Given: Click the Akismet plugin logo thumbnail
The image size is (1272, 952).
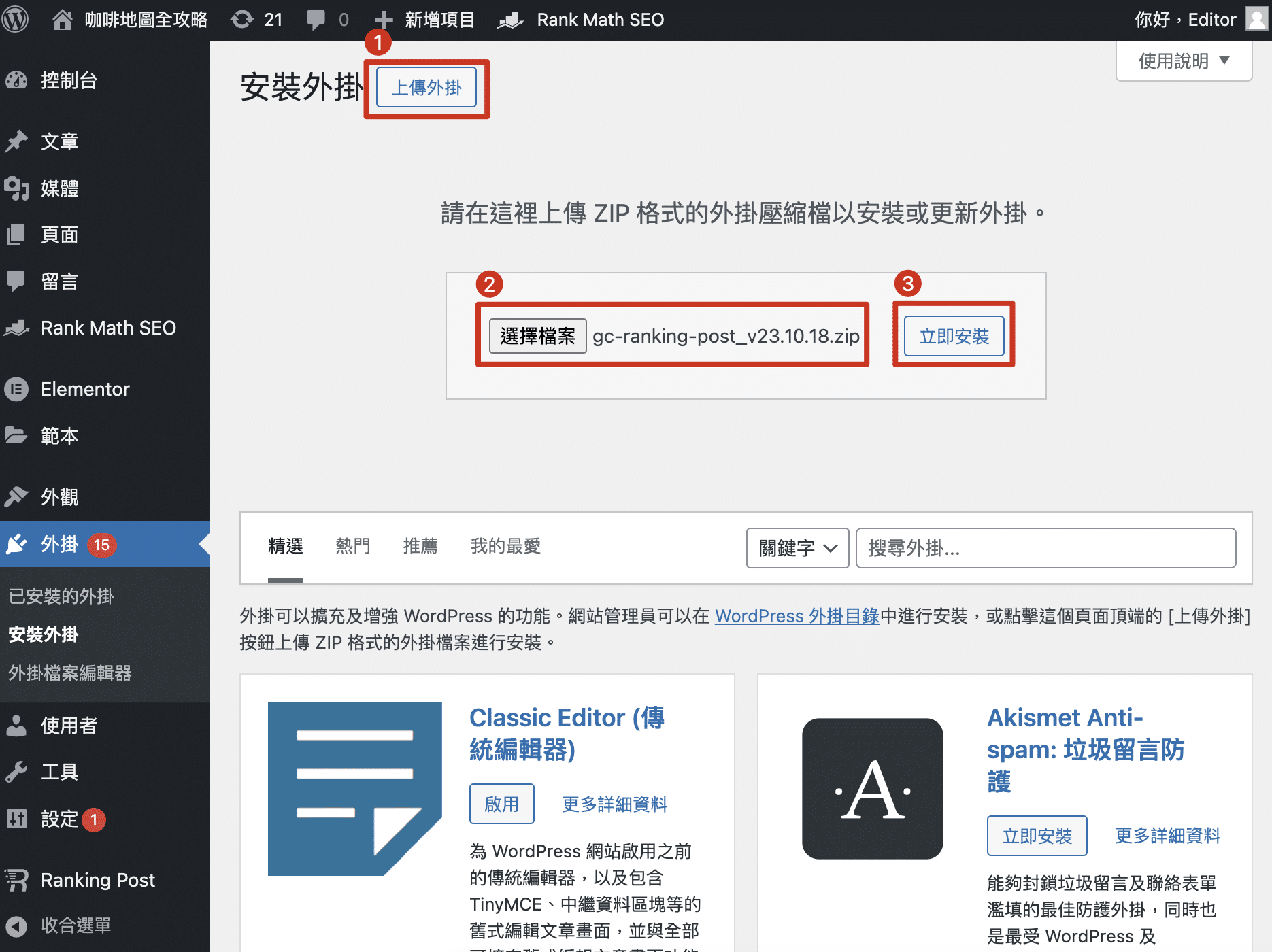Looking at the screenshot, I should pos(872,789).
